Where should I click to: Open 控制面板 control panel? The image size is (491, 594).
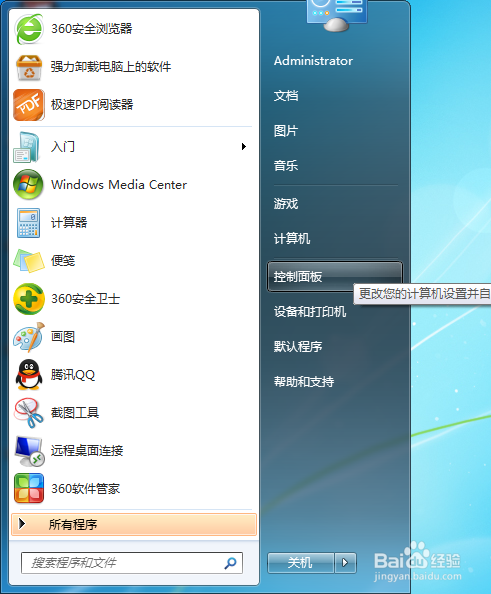pyautogui.click(x=335, y=277)
